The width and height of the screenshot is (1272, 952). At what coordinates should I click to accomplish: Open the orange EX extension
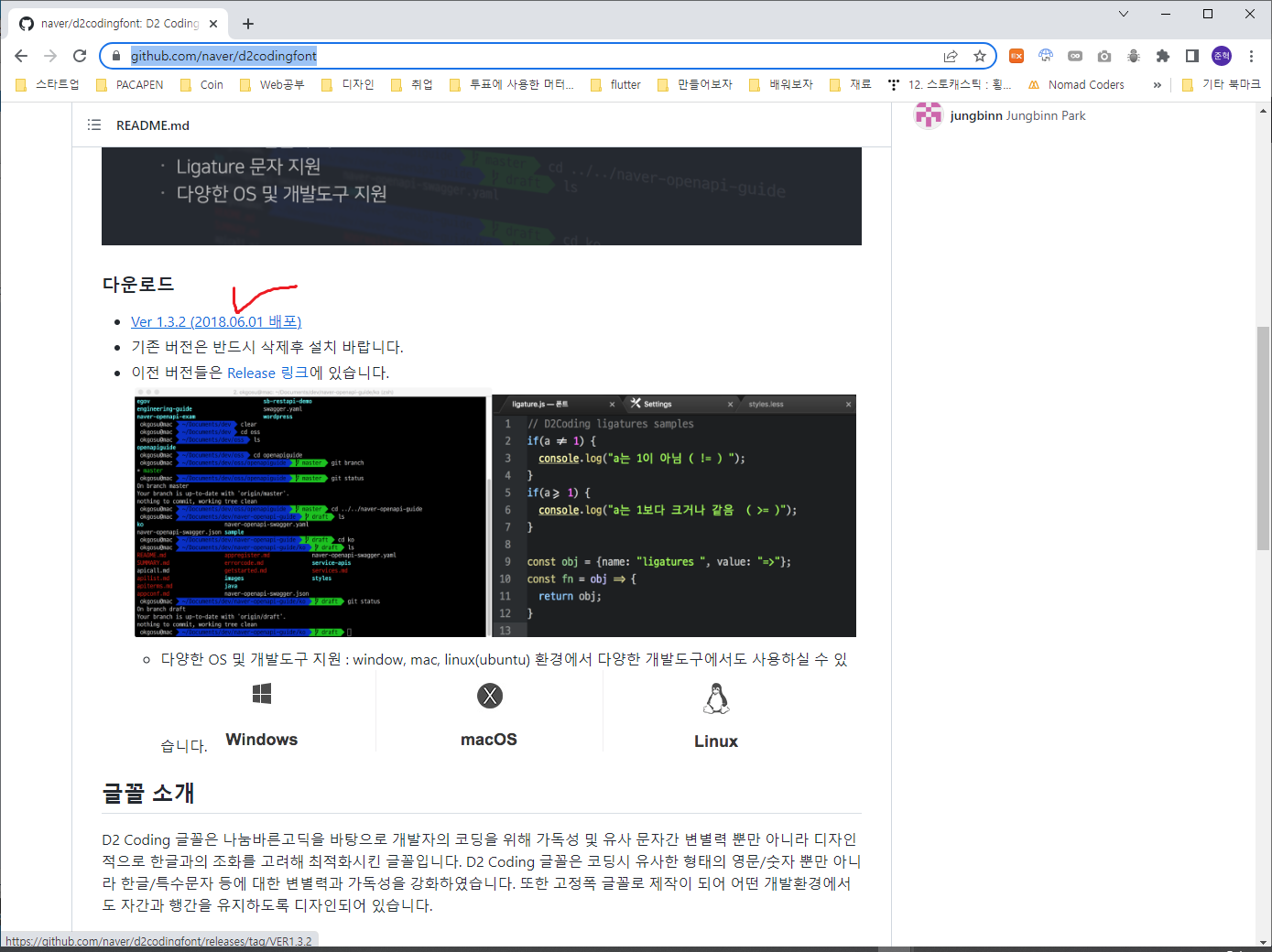[x=1017, y=56]
